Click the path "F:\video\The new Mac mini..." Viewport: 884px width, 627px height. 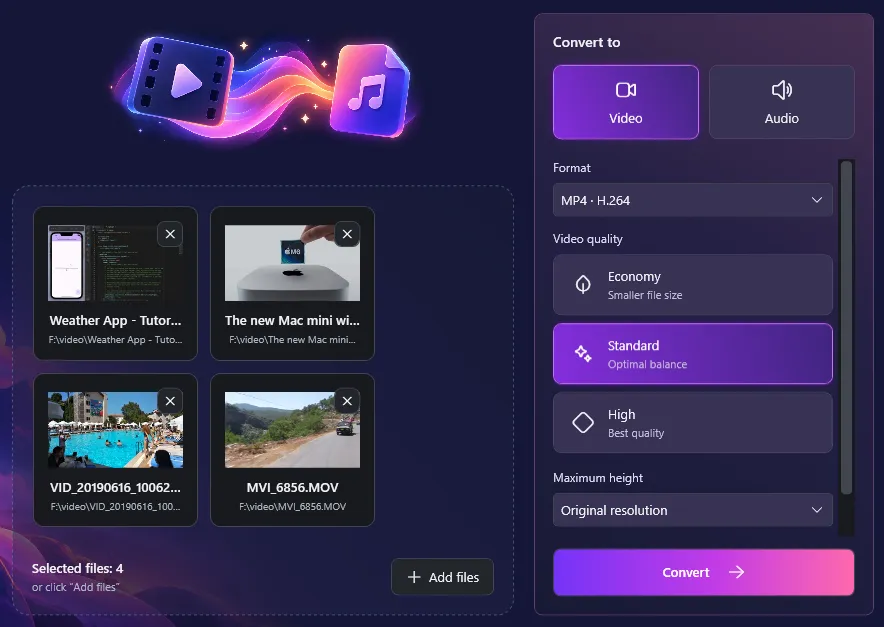pyautogui.click(x=292, y=339)
